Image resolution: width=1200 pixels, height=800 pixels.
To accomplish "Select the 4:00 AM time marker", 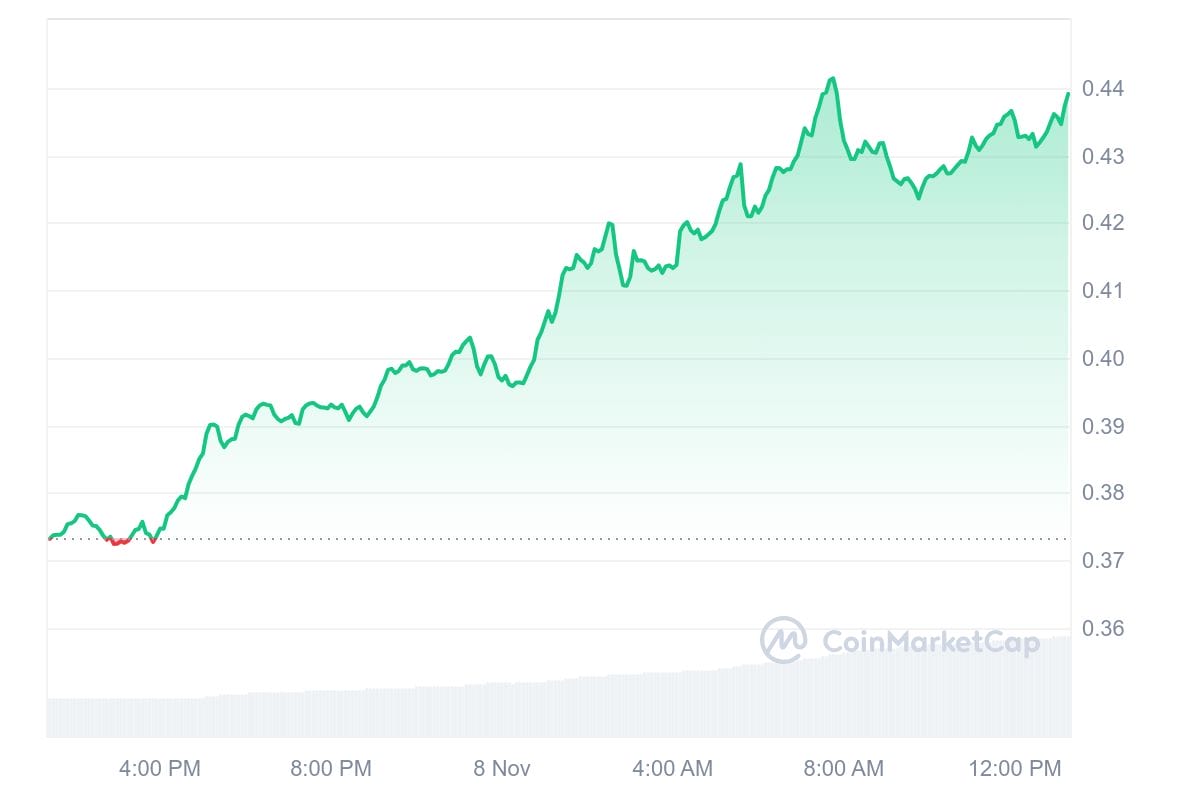I will [672, 768].
